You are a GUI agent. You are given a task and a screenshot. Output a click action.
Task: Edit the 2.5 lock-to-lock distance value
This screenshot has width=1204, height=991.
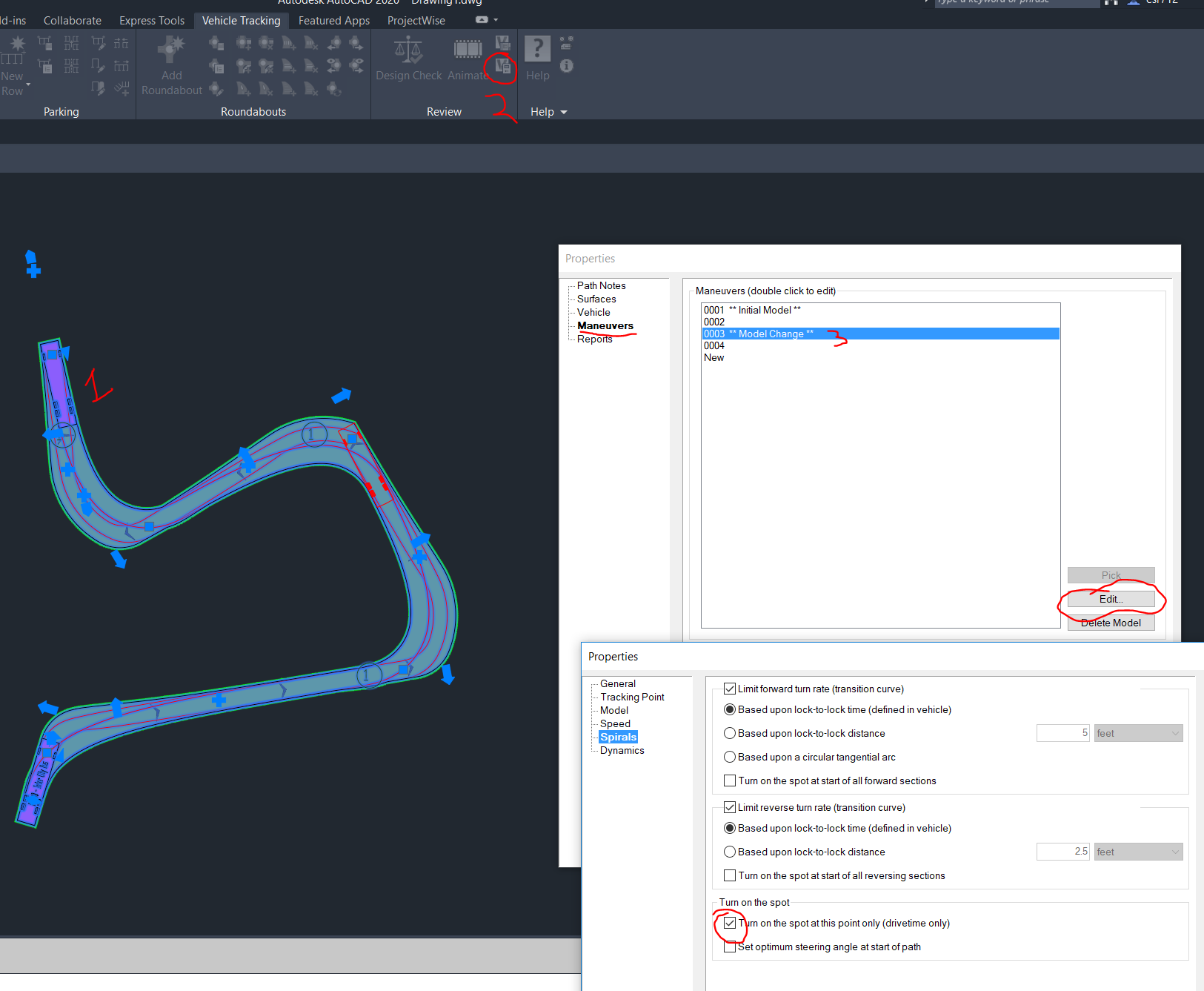click(1062, 851)
